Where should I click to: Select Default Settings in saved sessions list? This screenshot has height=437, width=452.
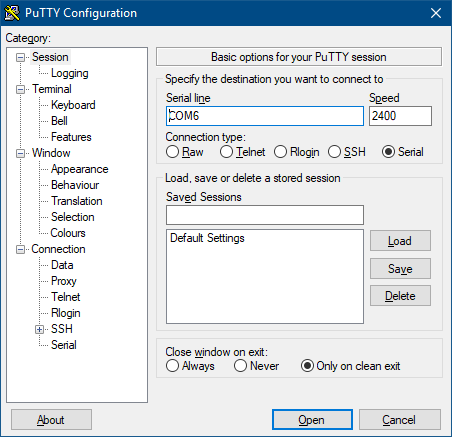207,238
